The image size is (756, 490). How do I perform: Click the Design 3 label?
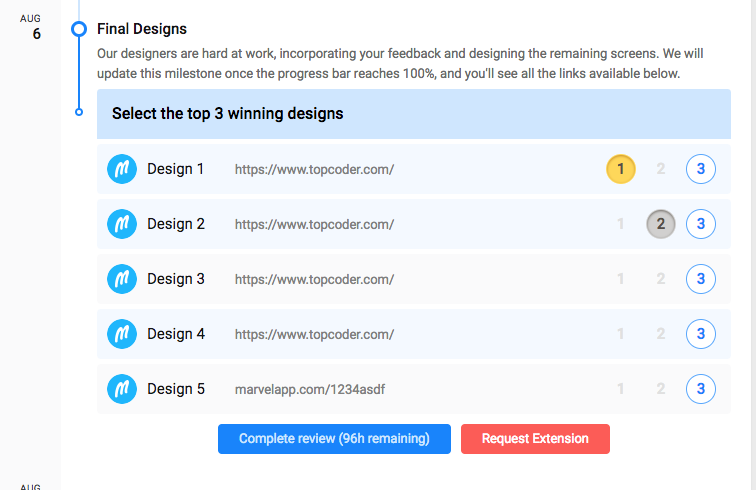click(x=176, y=279)
